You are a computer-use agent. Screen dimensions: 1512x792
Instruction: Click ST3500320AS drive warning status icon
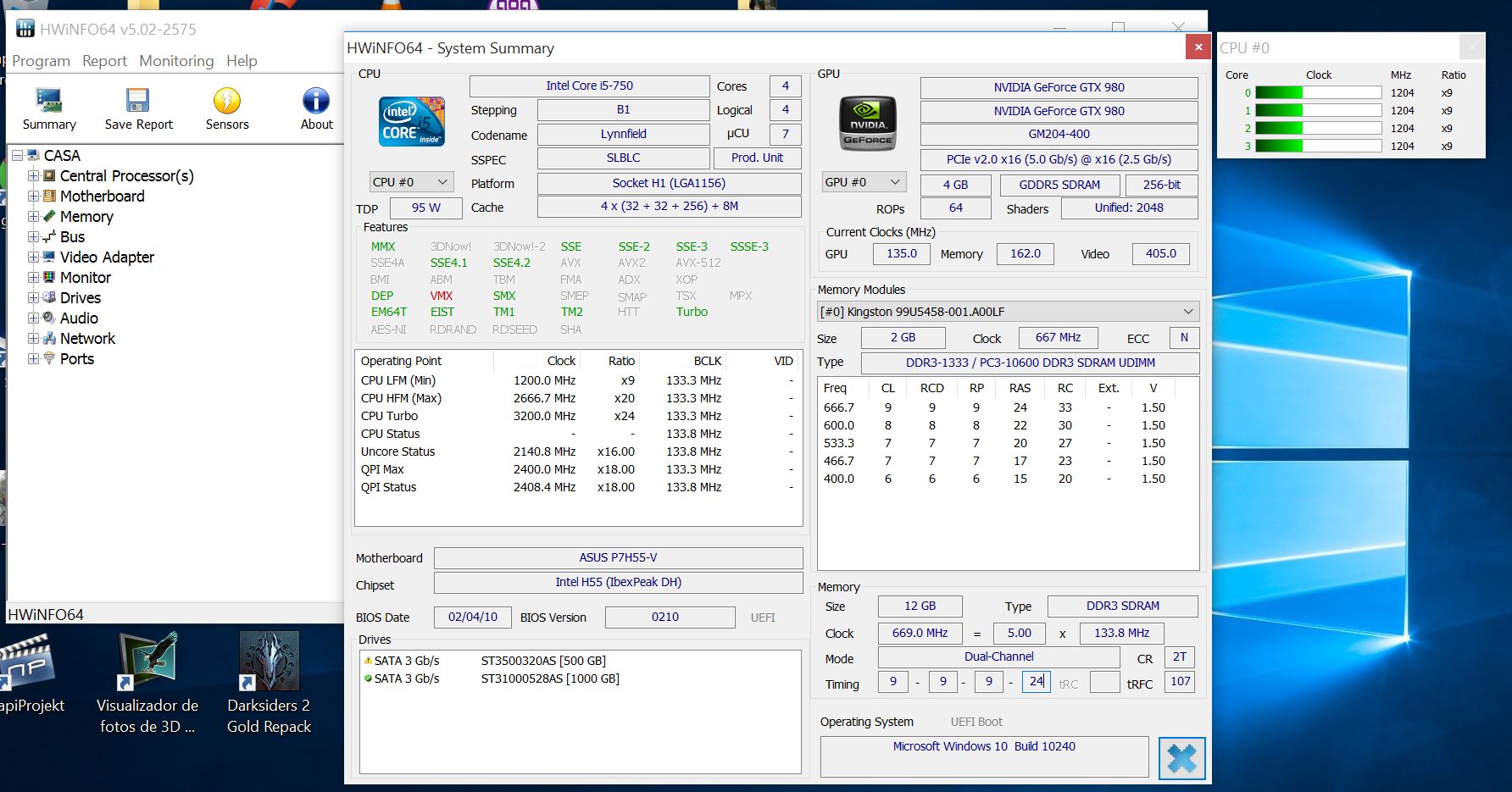368,660
